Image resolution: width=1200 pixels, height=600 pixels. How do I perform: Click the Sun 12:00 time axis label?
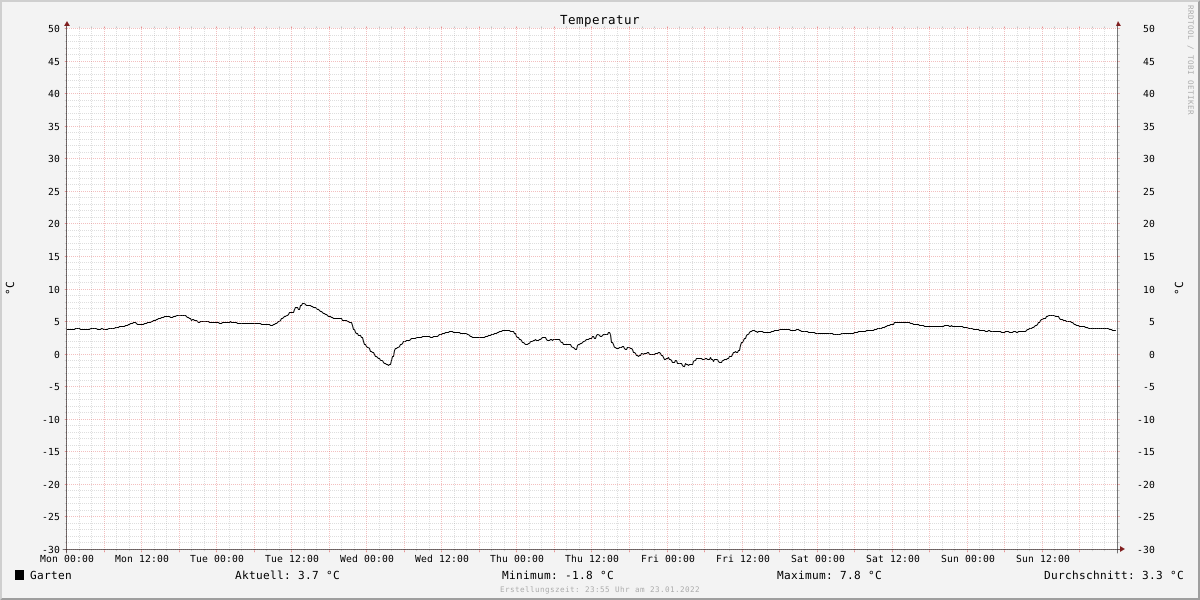tap(1043, 559)
